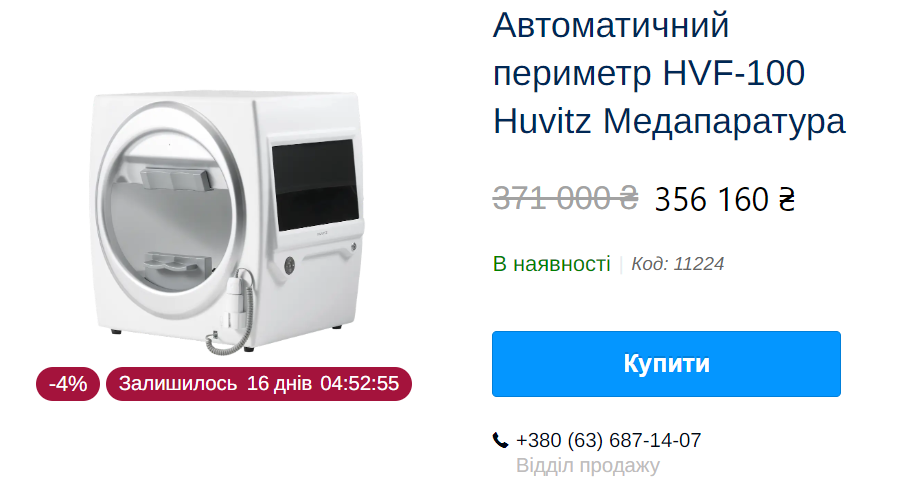Viewport: 900px width, 488px height.
Task: Click the hryvnia symbol after 356 160
Action: pos(786,199)
